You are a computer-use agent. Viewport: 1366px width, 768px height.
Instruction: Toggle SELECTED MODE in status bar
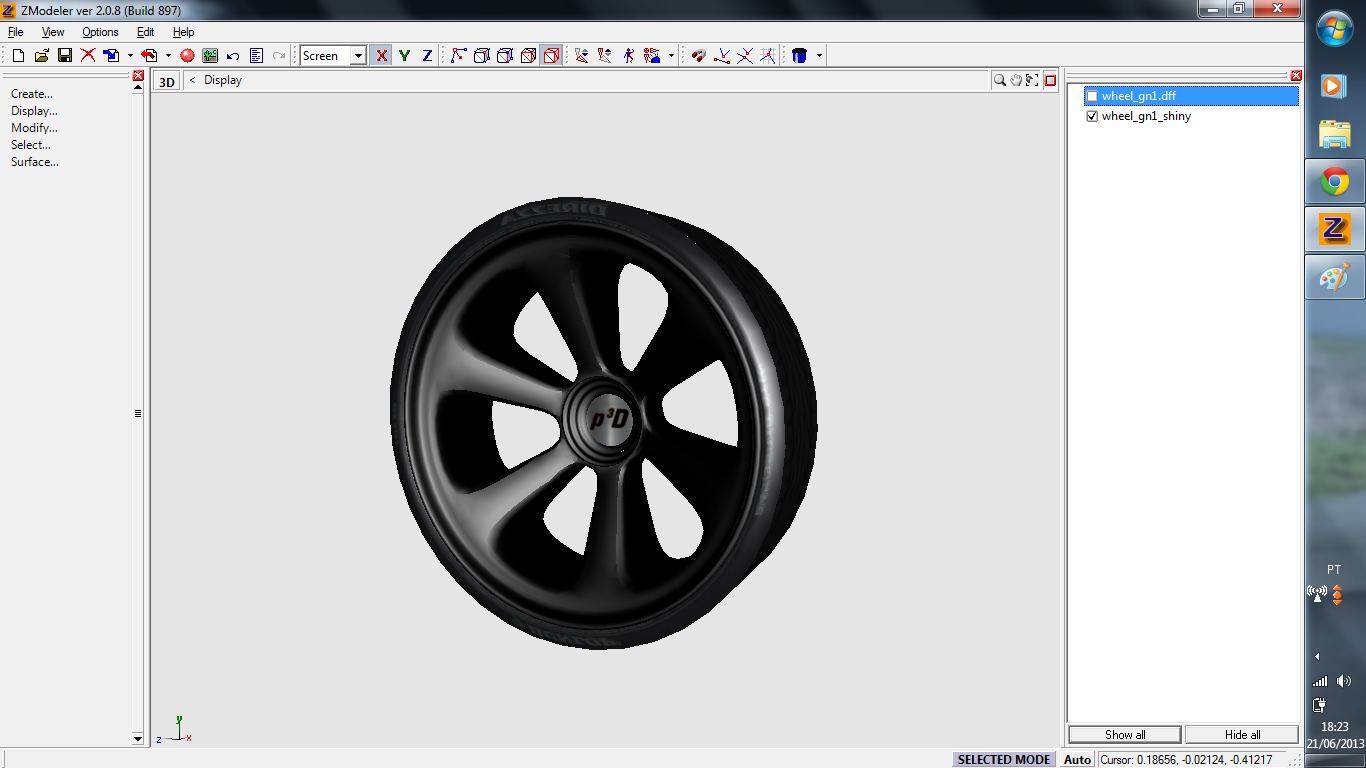1004,760
